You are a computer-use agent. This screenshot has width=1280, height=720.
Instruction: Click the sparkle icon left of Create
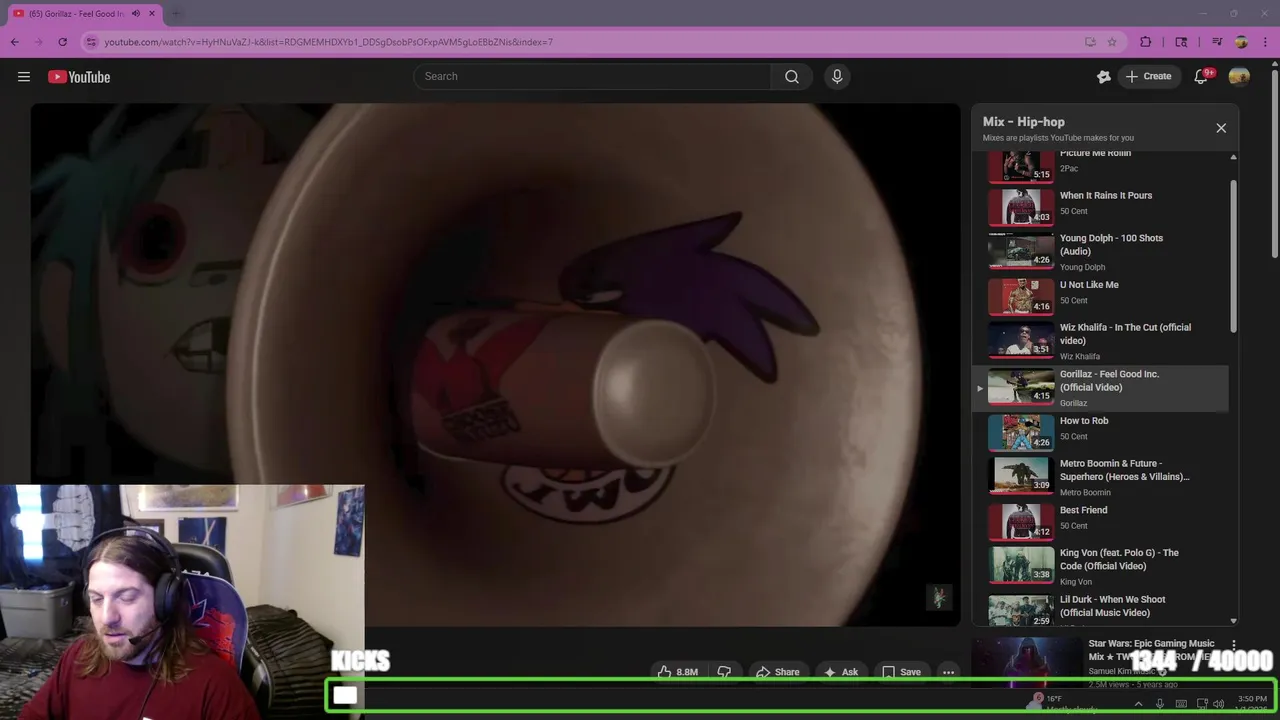click(1104, 77)
